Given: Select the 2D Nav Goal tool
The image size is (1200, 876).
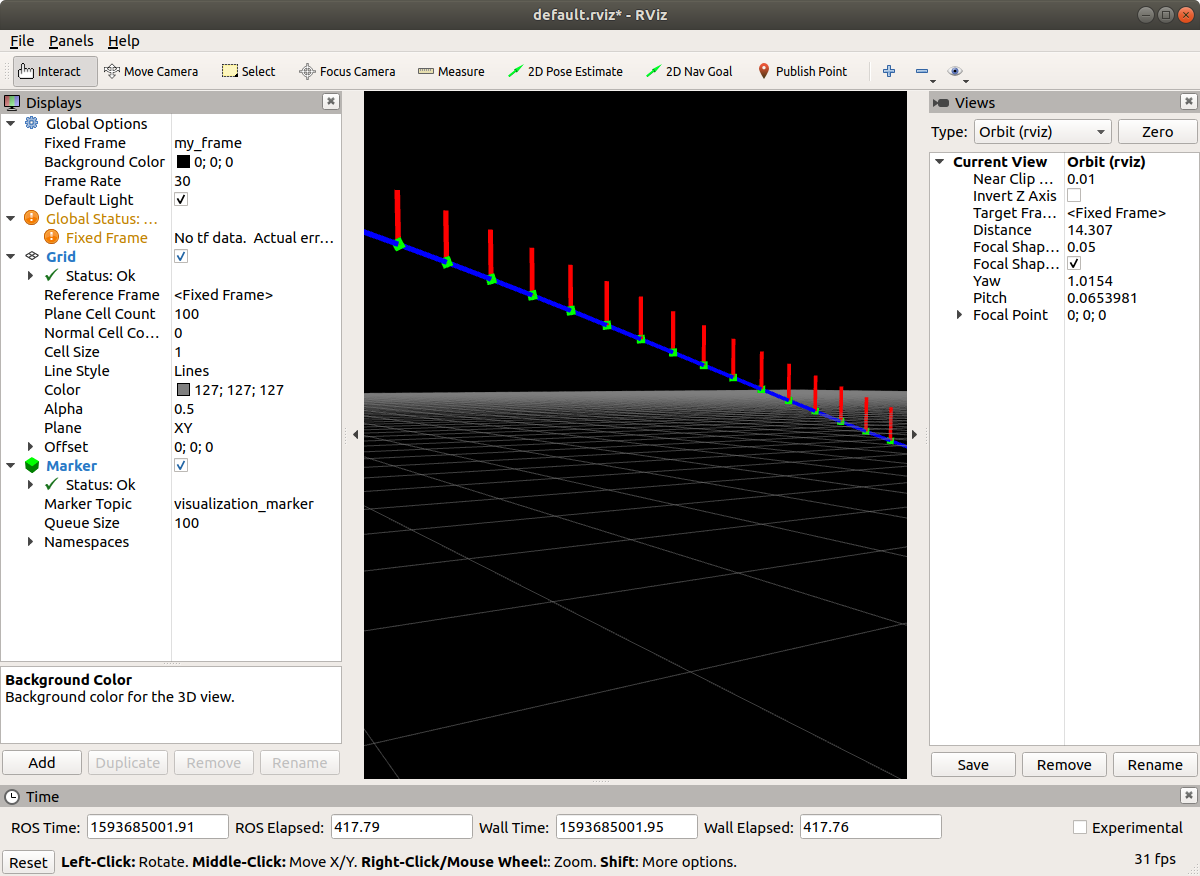Looking at the screenshot, I should click(x=689, y=71).
